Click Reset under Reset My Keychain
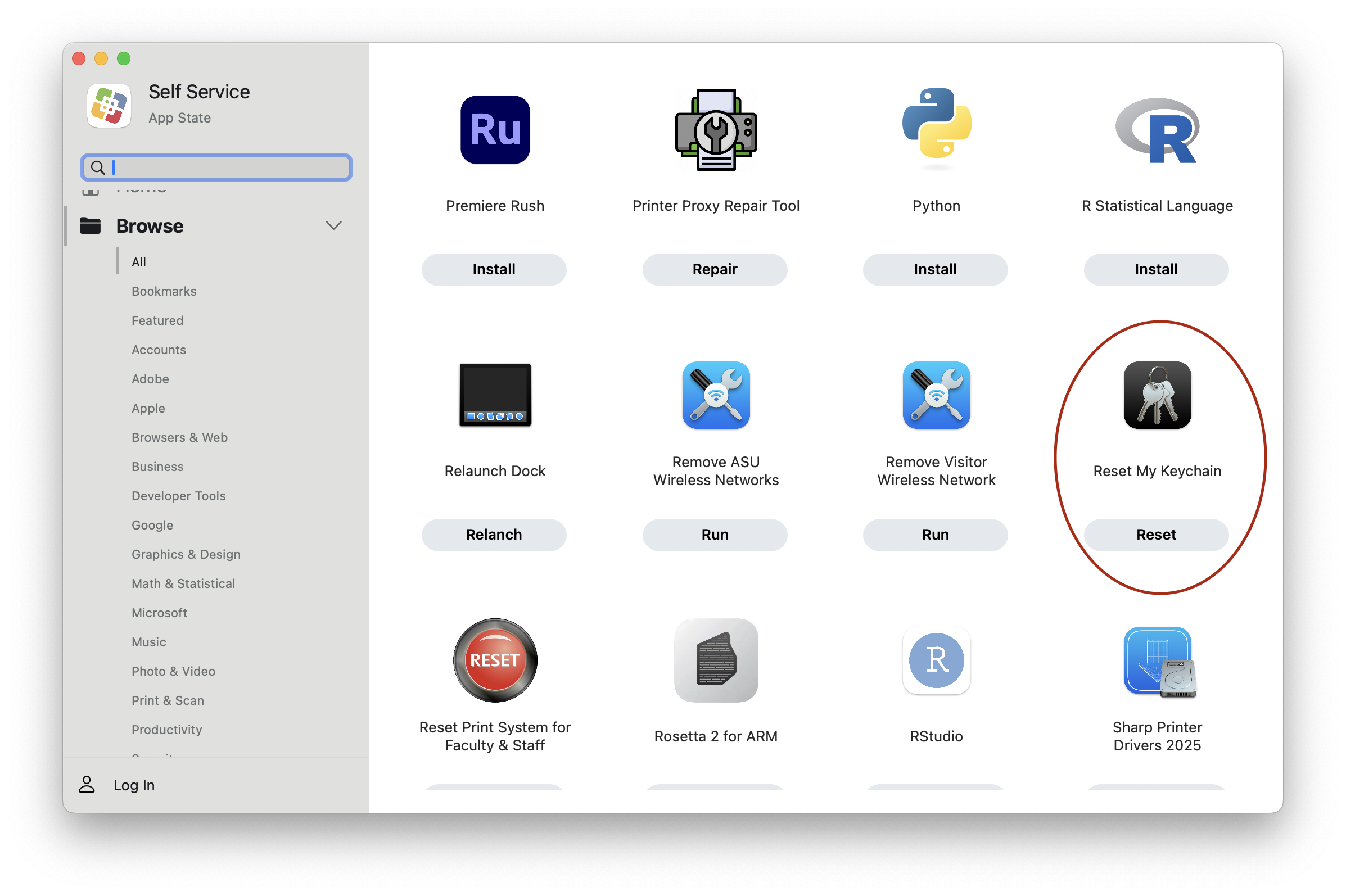Image resolution: width=1346 pixels, height=896 pixels. [1155, 535]
